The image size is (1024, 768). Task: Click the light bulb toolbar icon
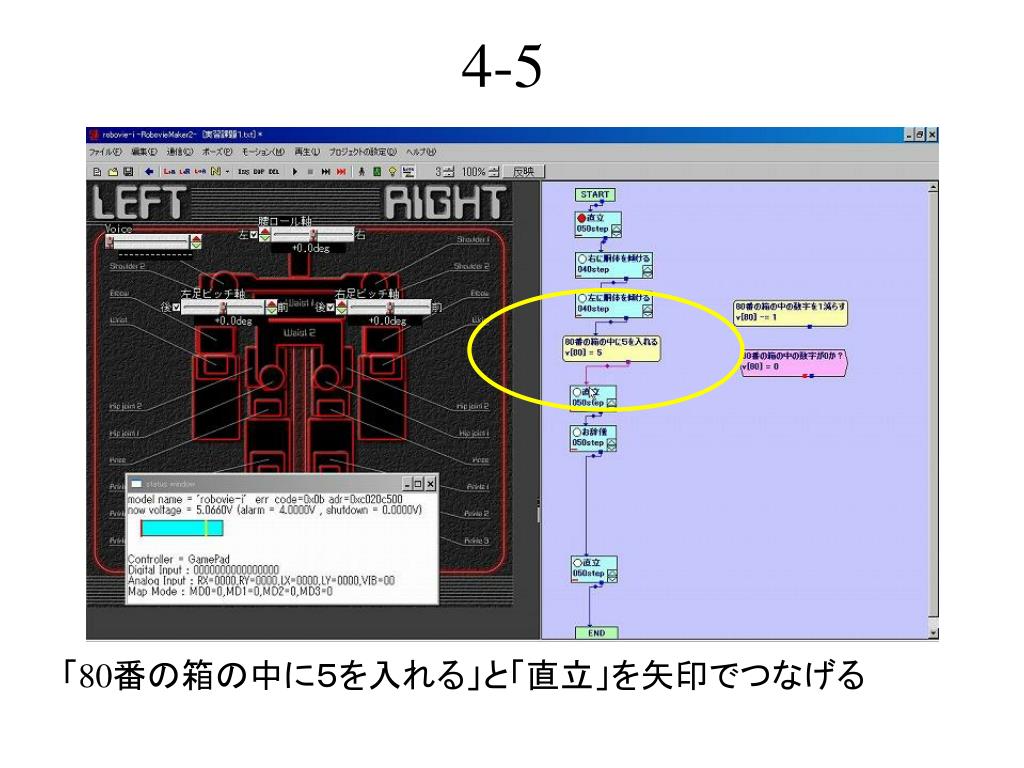(x=392, y=172)
